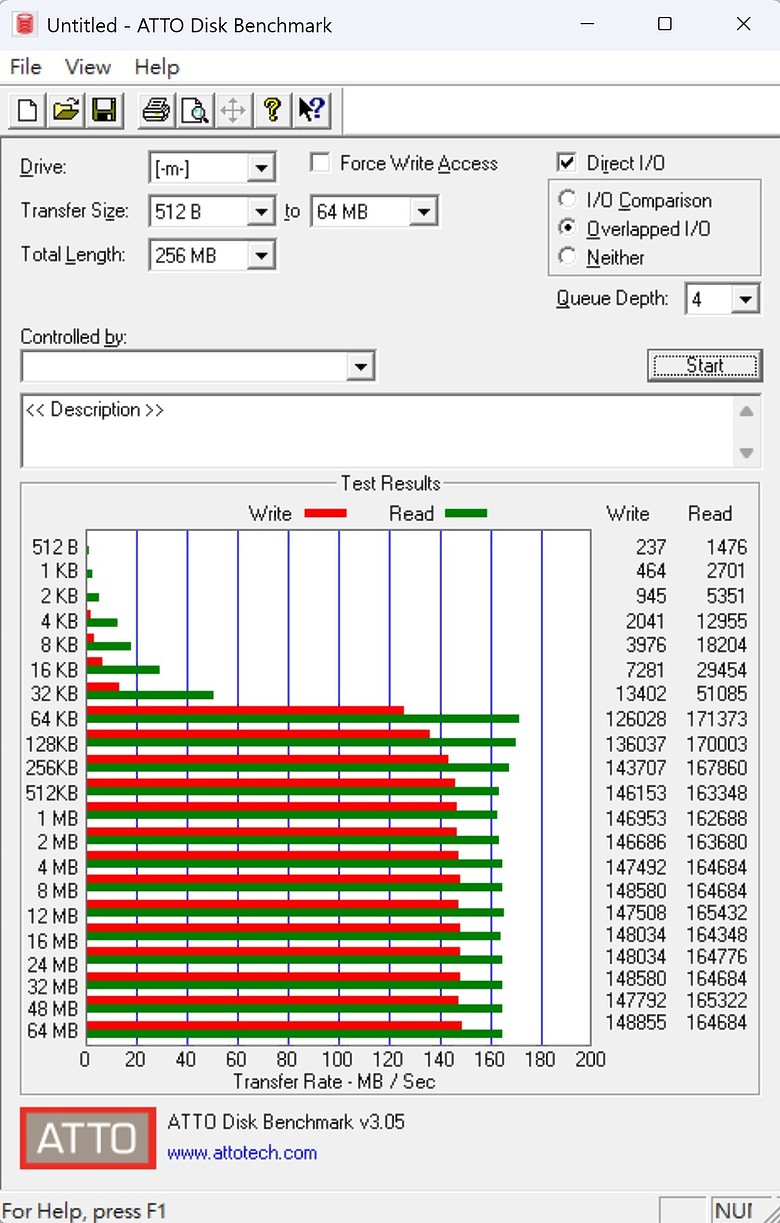
Task: Click the read value 1476
Action: tap(725, 548)
